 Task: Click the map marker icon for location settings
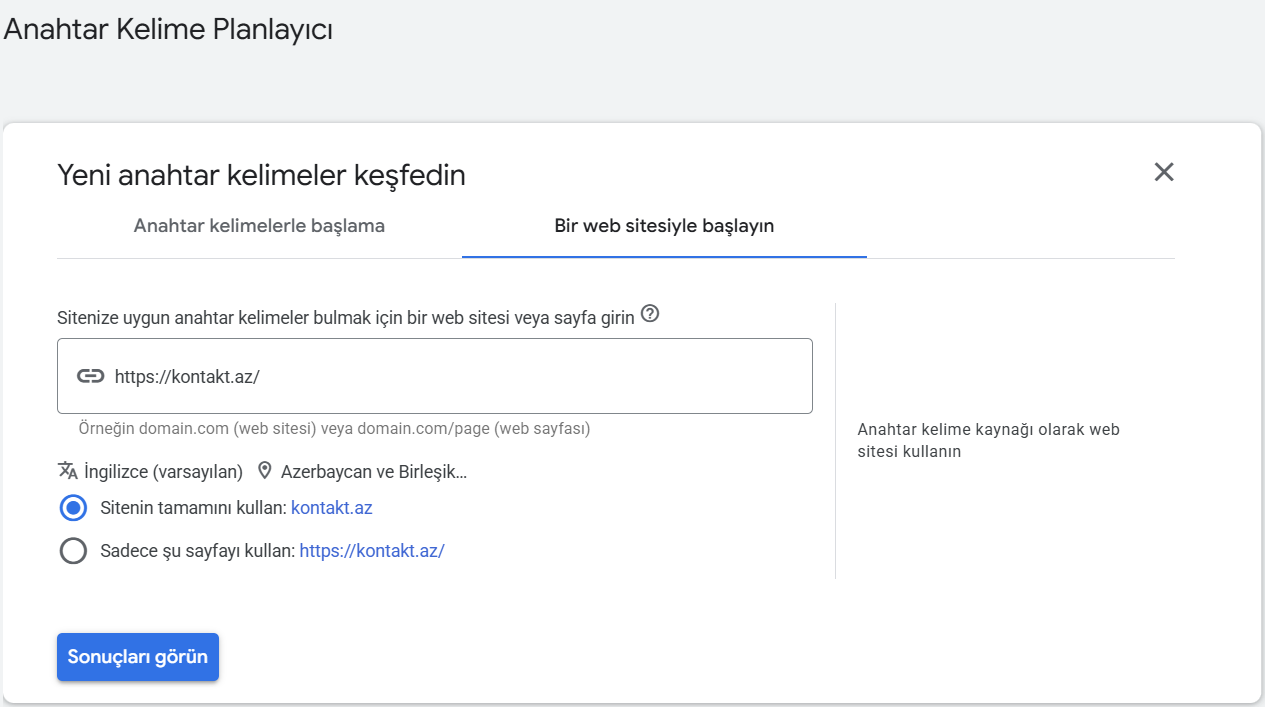click(264, 470)
